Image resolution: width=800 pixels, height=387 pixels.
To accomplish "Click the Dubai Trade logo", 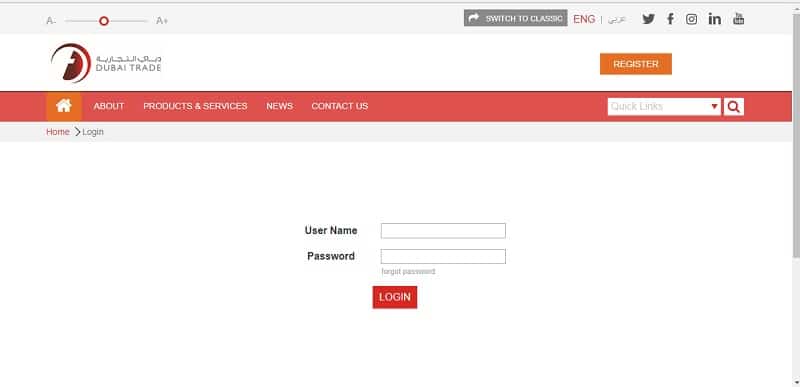I will pos(106,63).
